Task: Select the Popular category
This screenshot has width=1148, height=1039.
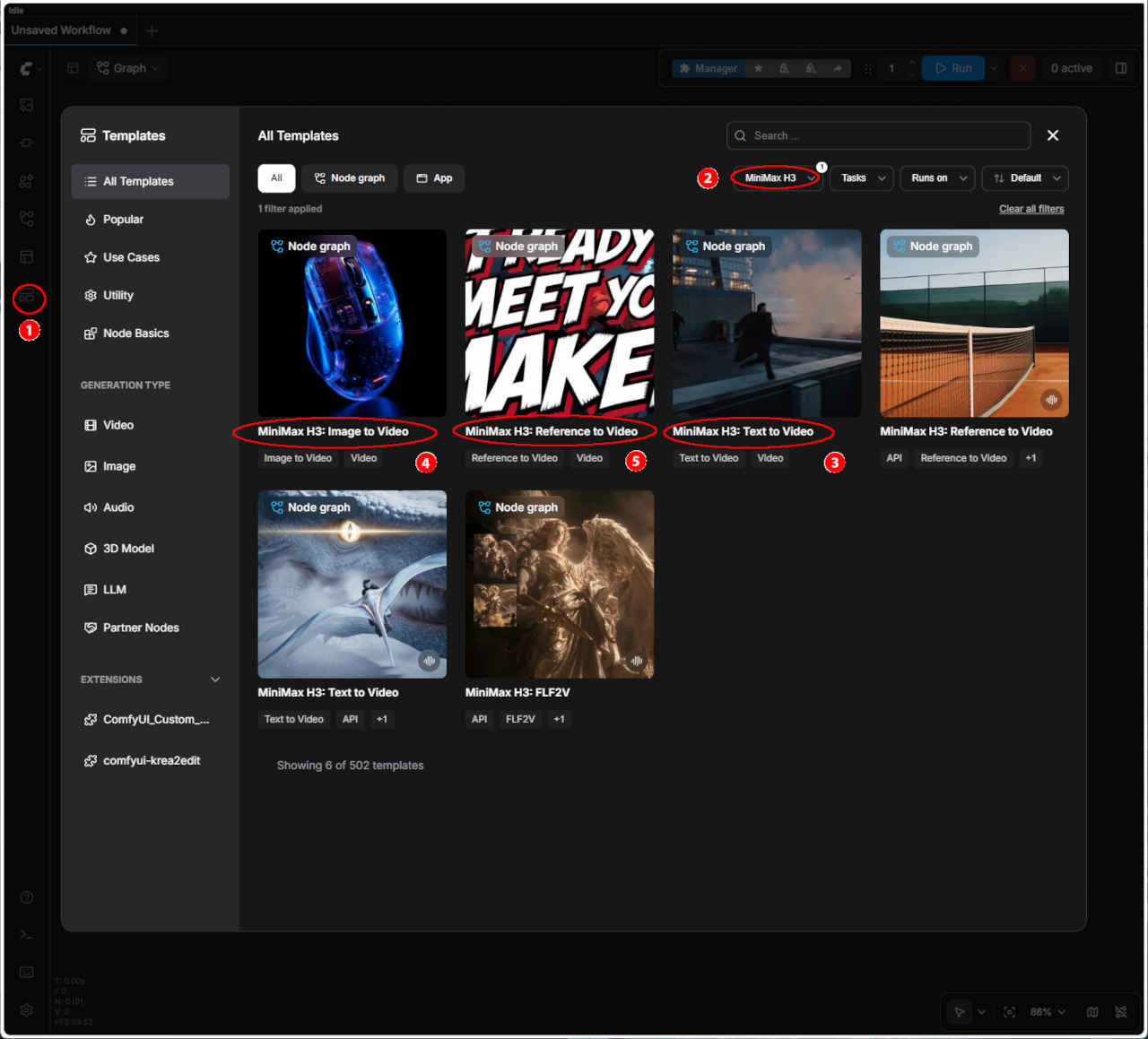Action: point(150,220)
